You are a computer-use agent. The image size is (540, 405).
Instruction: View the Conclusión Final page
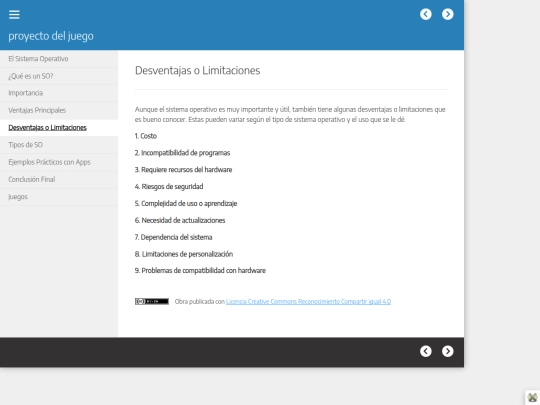[59, 179]
